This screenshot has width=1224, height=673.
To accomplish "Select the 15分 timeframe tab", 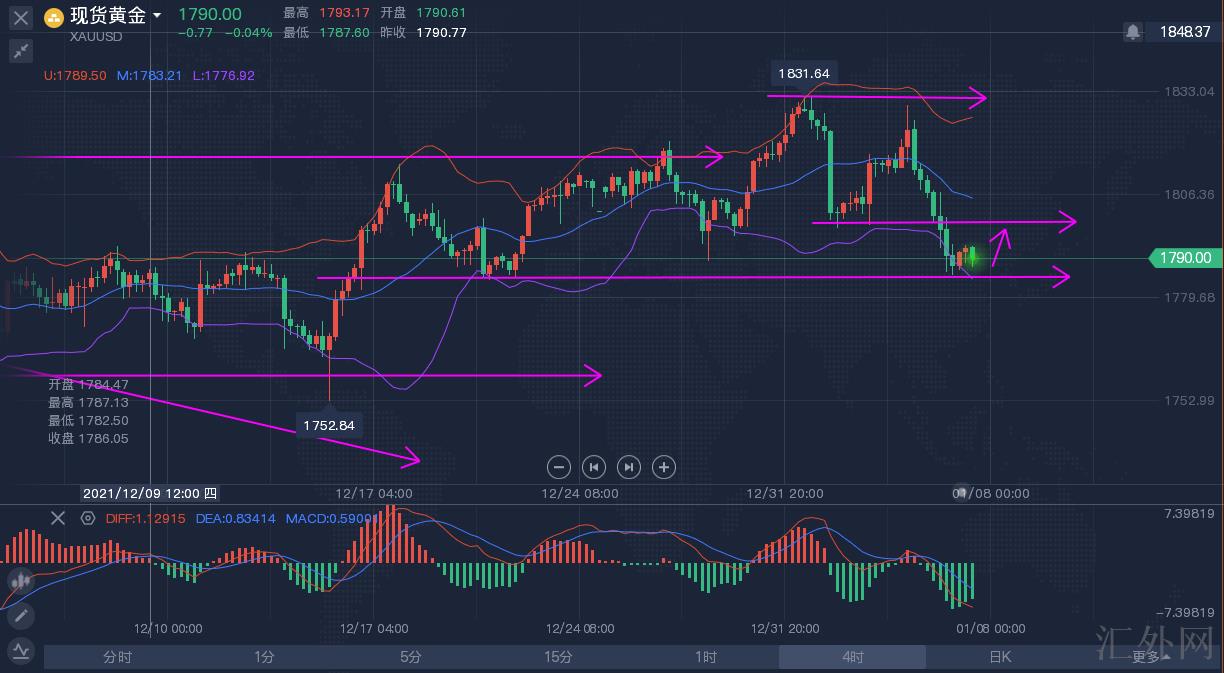I will coord(558,657).
